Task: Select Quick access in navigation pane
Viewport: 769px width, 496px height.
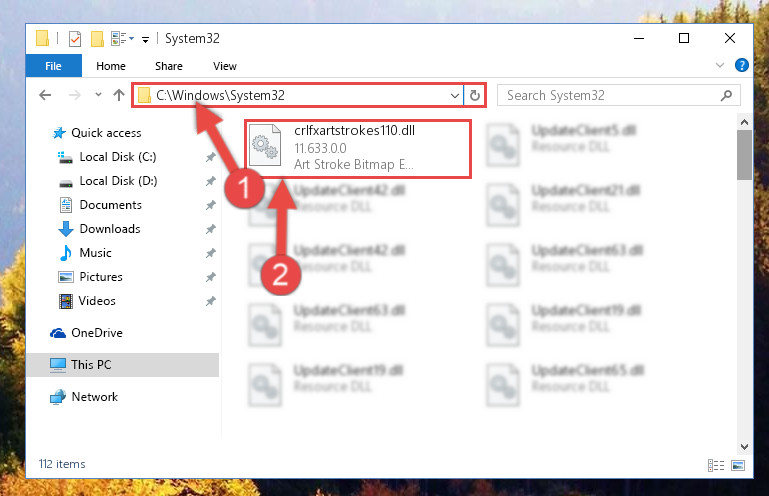Action: pos(97,132)
